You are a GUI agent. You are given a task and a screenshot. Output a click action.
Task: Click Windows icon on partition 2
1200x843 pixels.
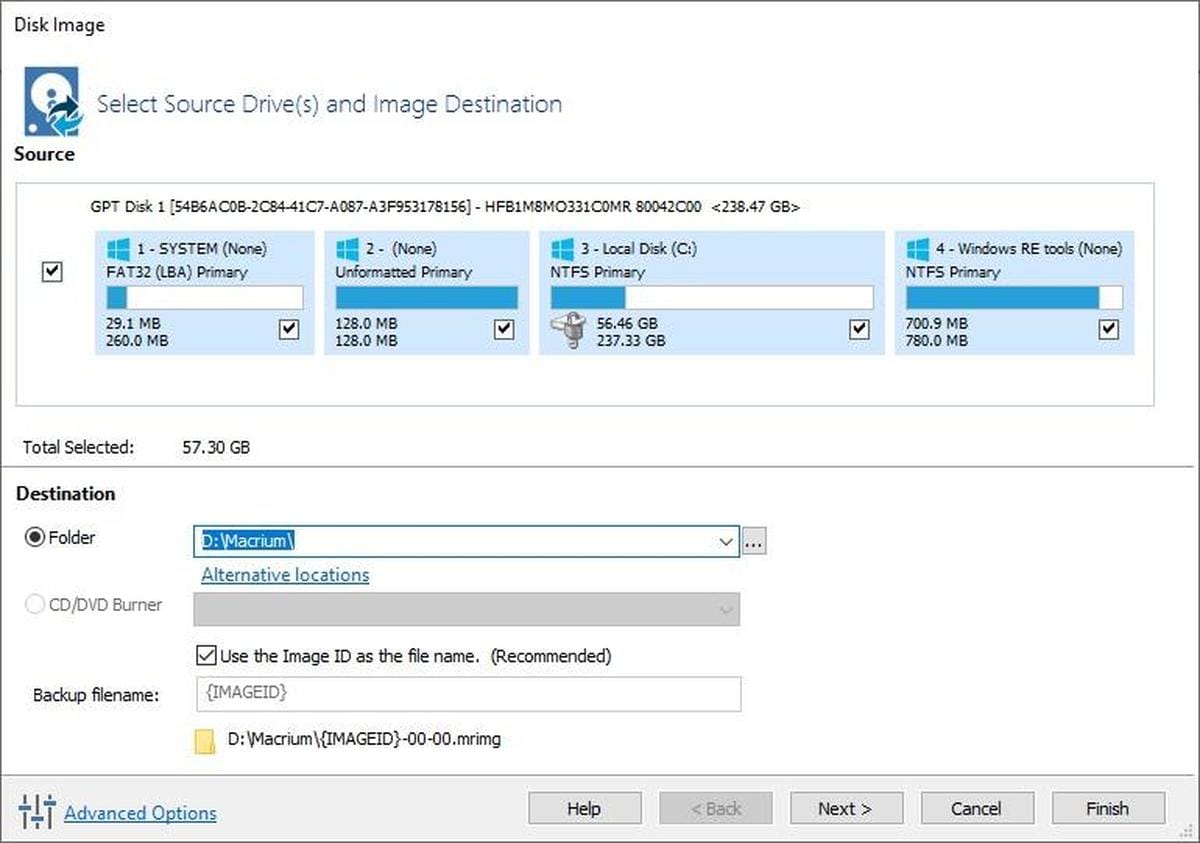click(347, 248)
